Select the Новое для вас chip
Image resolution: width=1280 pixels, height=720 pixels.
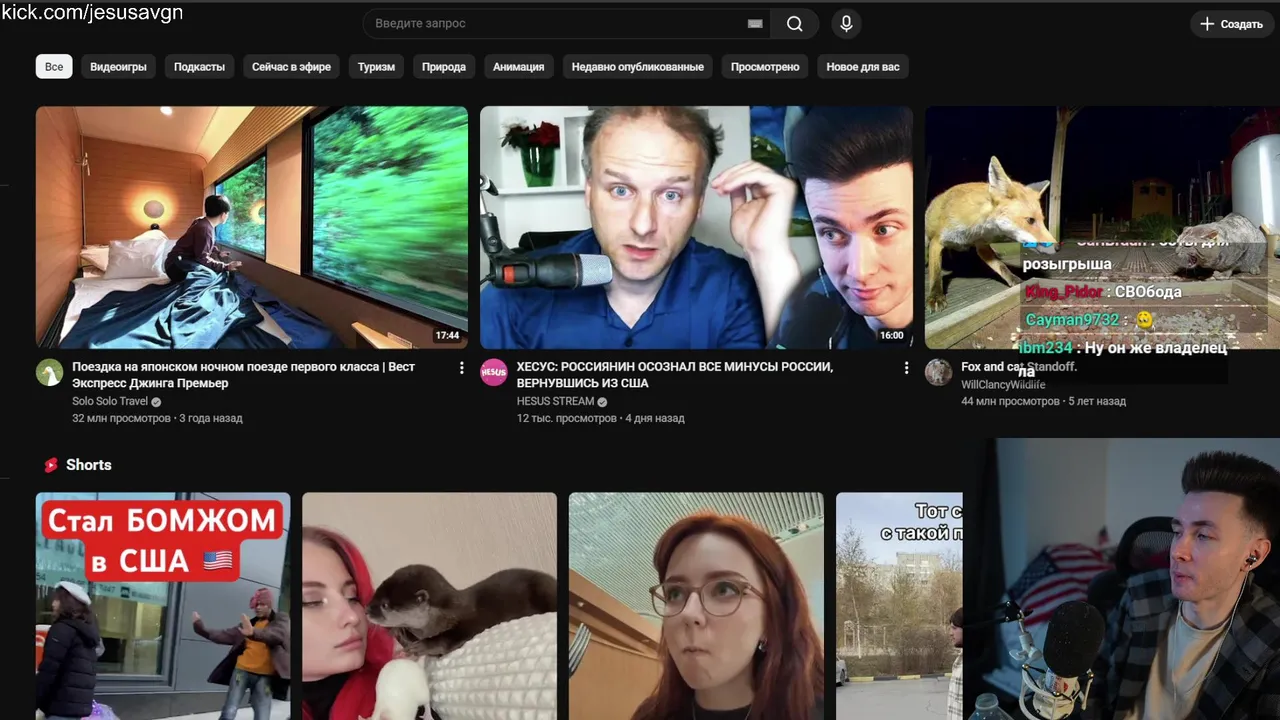[x=863, y=67]
